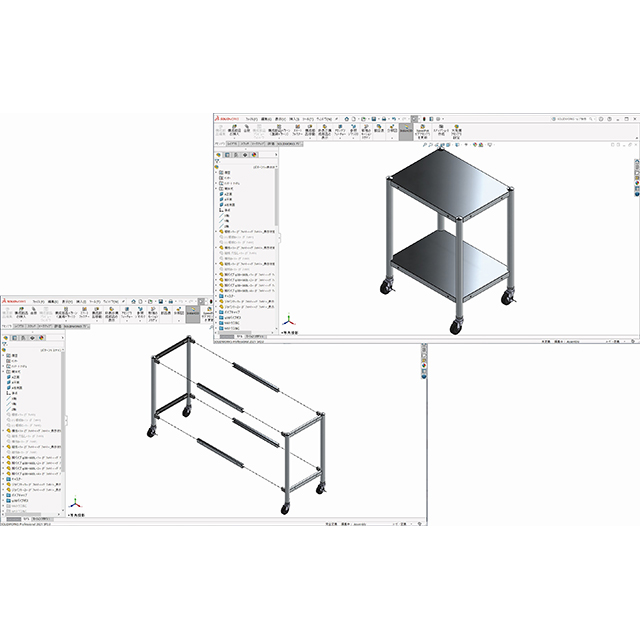
Task: Click the Rebuild traffic-light icon in the assembled cart window
Action: (424, 119)
